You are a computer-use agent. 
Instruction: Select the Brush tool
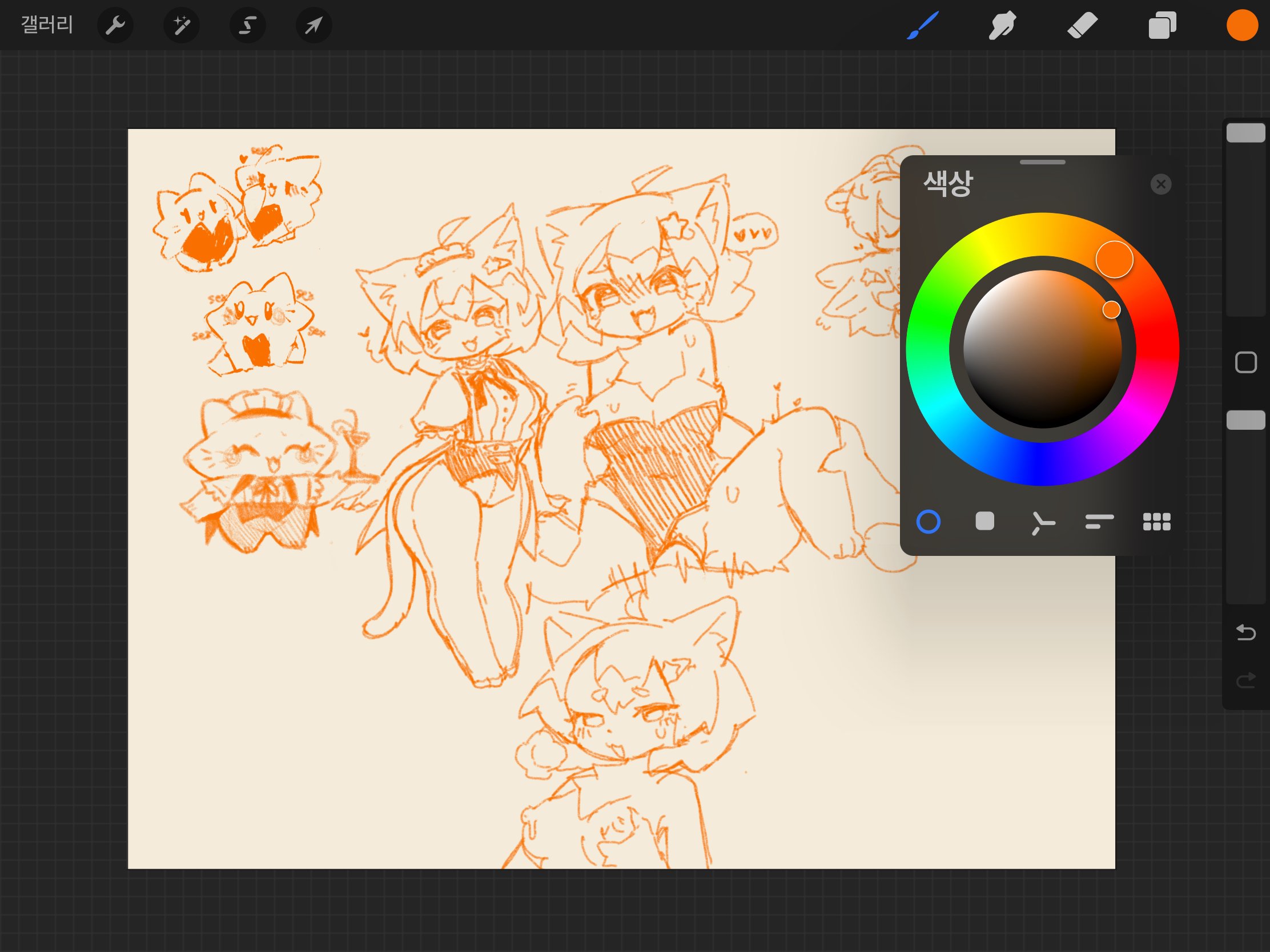(x=923, y=25)
